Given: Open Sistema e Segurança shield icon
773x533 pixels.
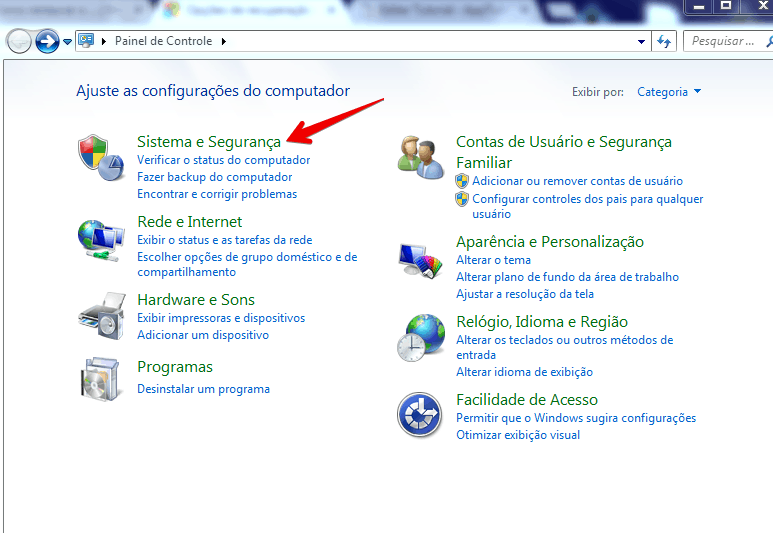Looking at the screenshot, I should [101, 158].
